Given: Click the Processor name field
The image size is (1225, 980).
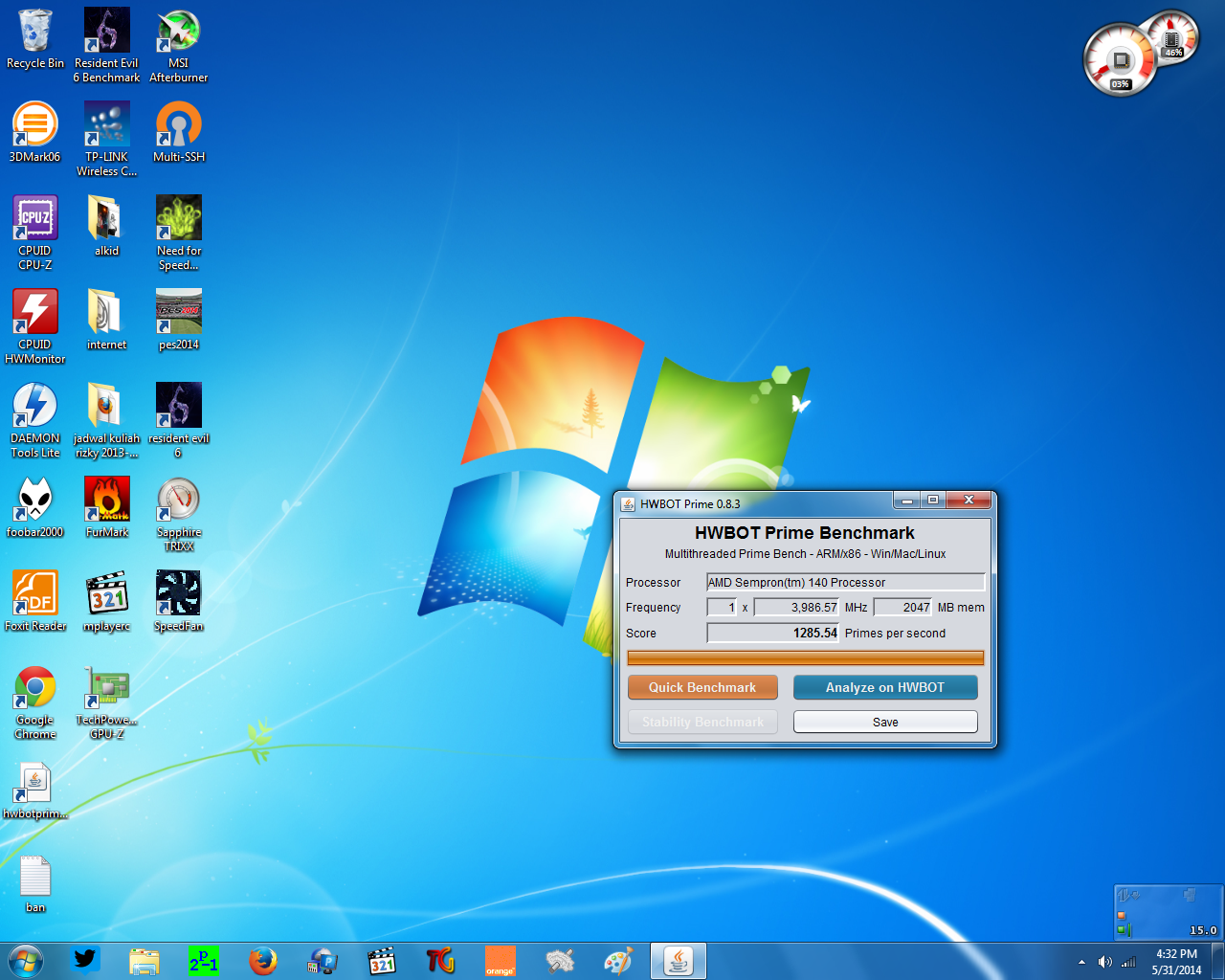Looking at the screenshot, I should (845, 582).
